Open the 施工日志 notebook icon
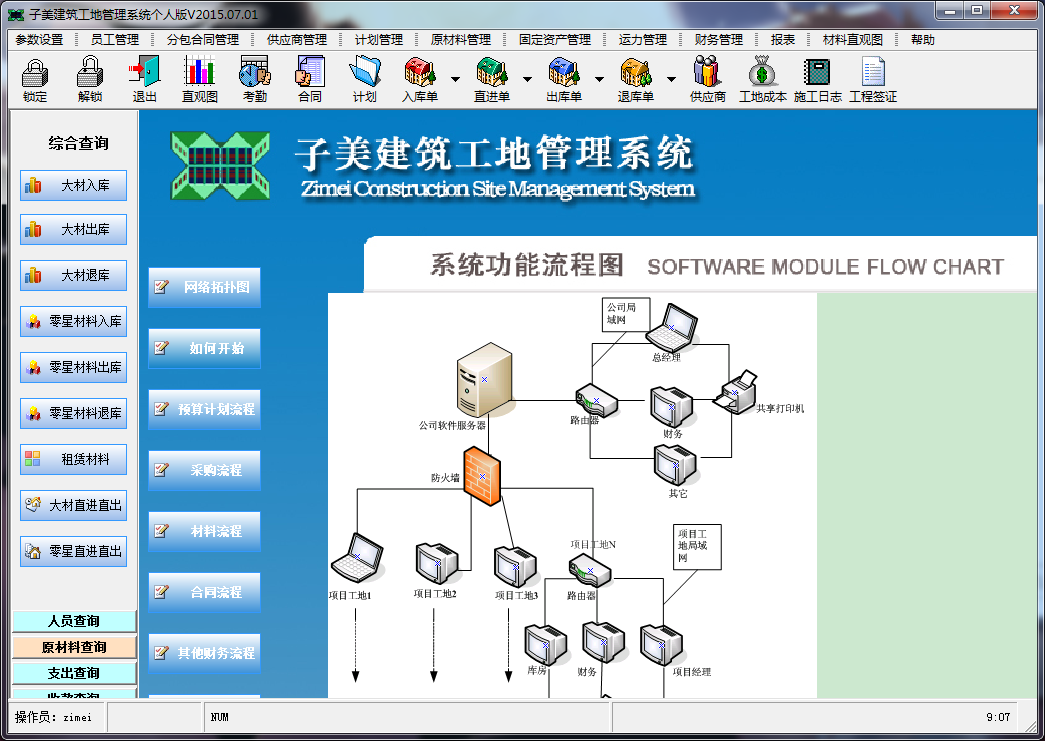The width and height of the screenshot is (1045, 741). (817, 79)
